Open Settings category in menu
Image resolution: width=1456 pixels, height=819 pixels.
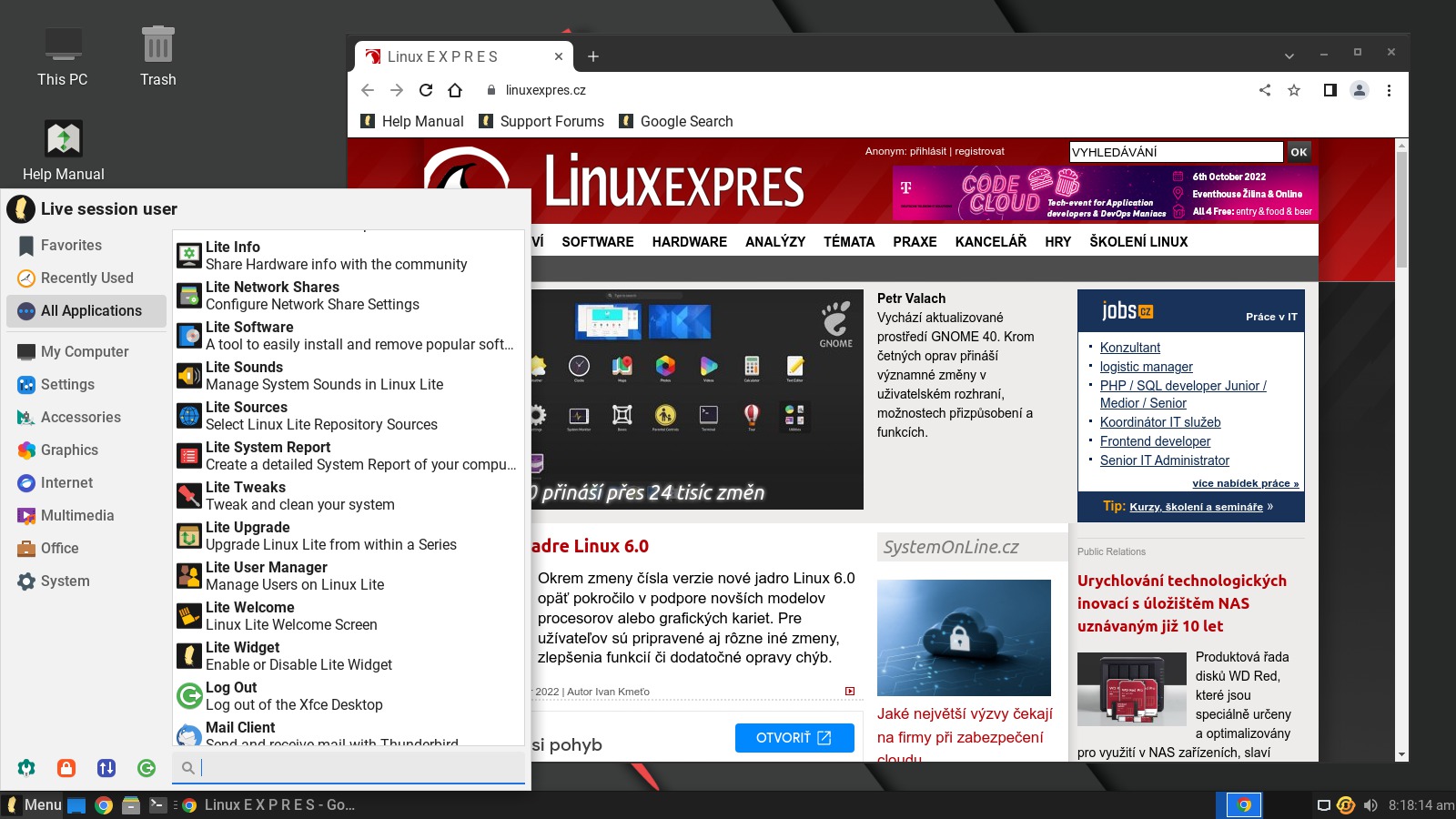click(x=86, y=385)
